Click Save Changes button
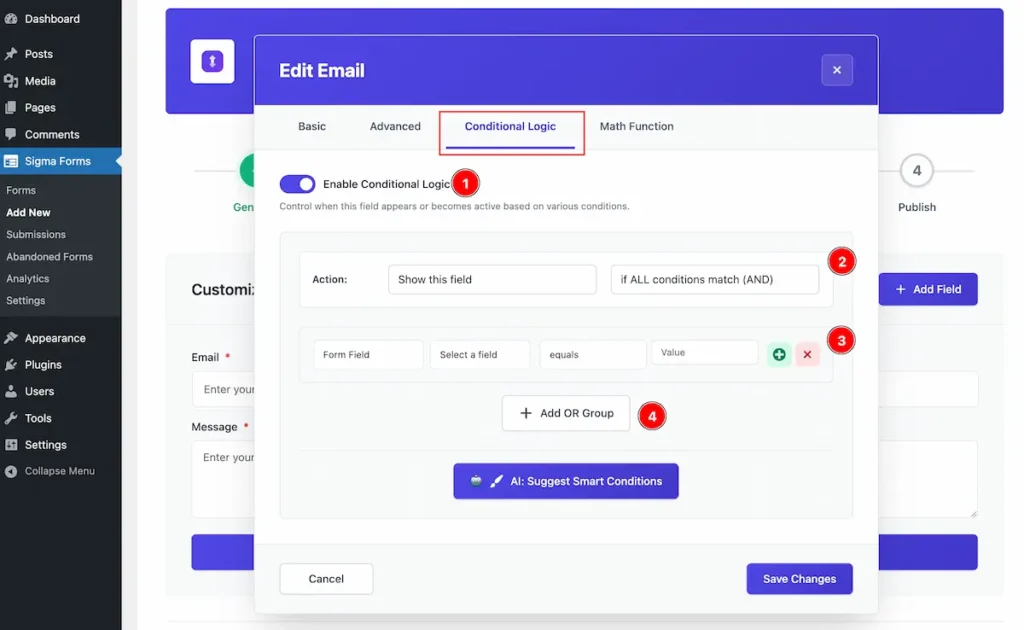Image resolution: width=1024 pixels, height=630 pixels. tap(799, 579)
